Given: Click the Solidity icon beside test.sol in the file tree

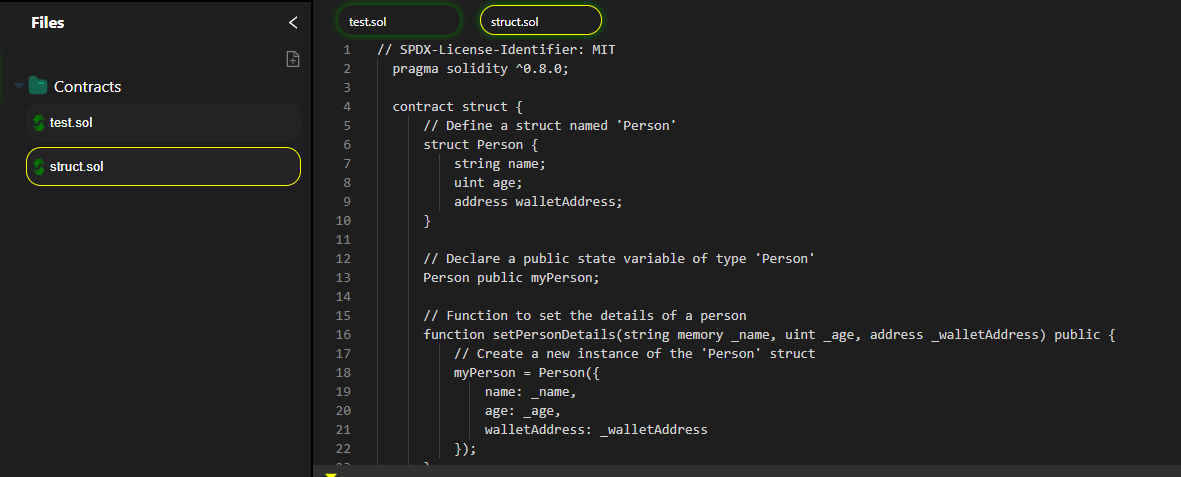Looking at the screenshot, I should (39, 123).
